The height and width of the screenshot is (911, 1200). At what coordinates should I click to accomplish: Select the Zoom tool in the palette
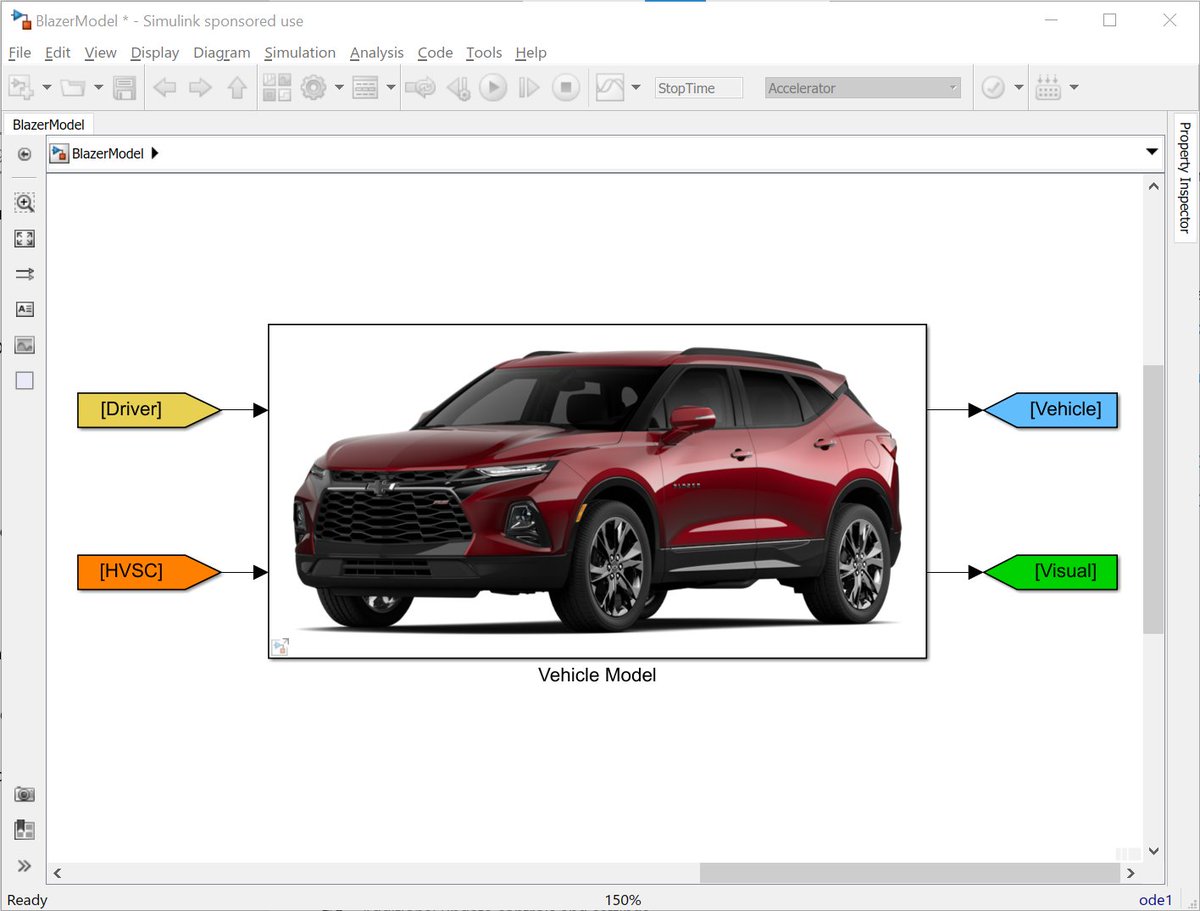coord(25,203)
